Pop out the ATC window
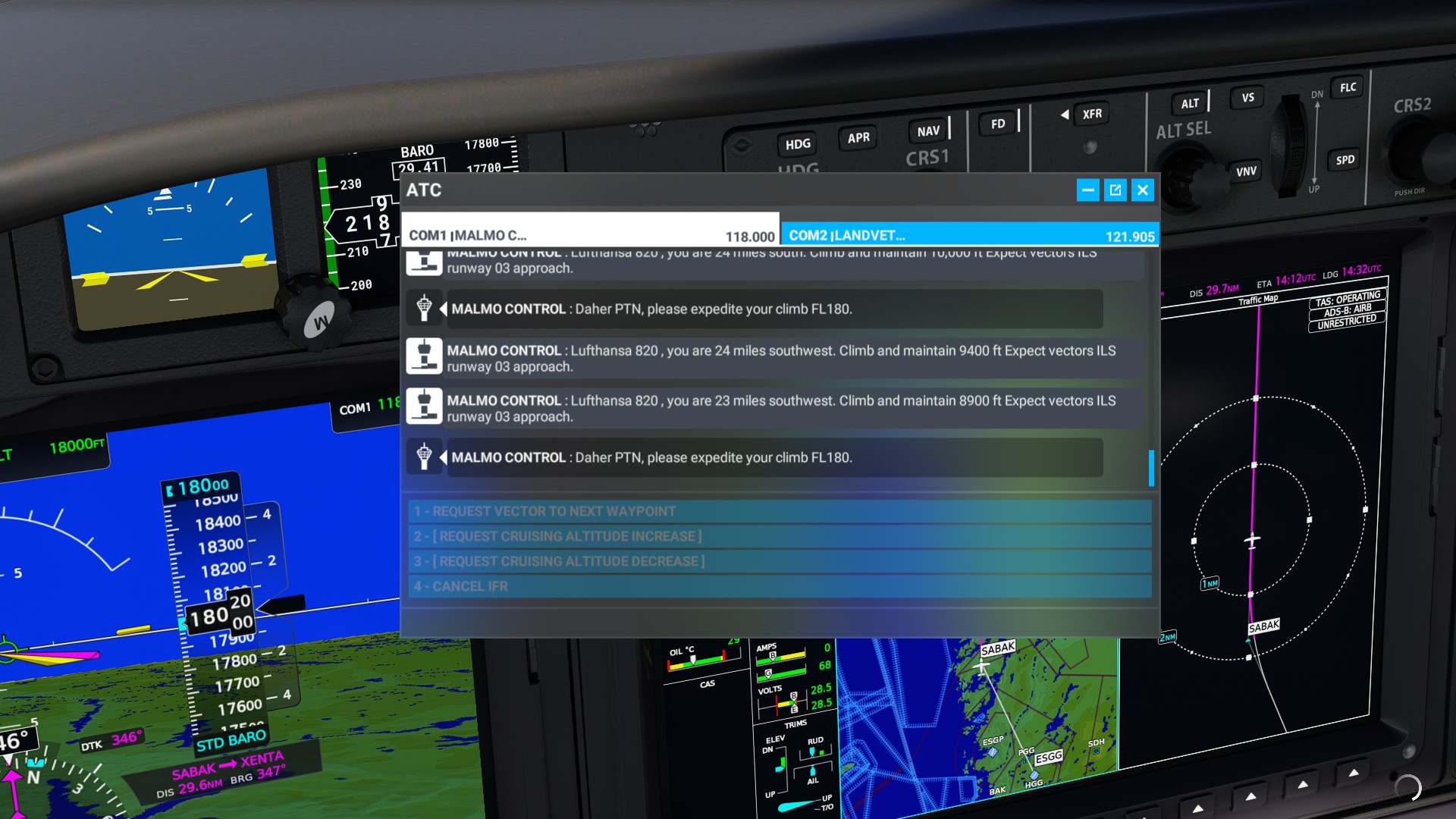1456x819 pixels. (1115, 190)
